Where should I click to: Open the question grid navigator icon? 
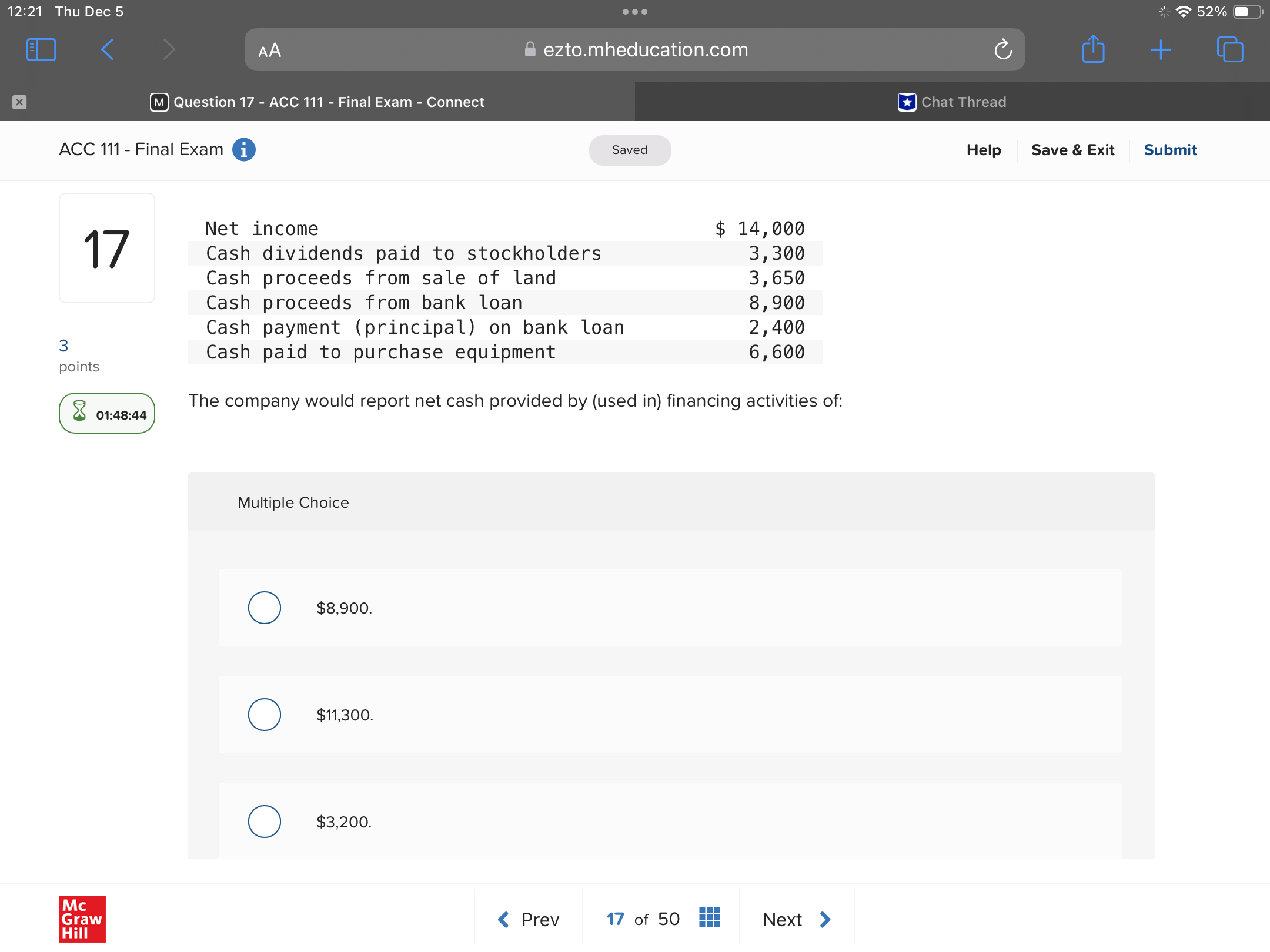tap(709, 917)
